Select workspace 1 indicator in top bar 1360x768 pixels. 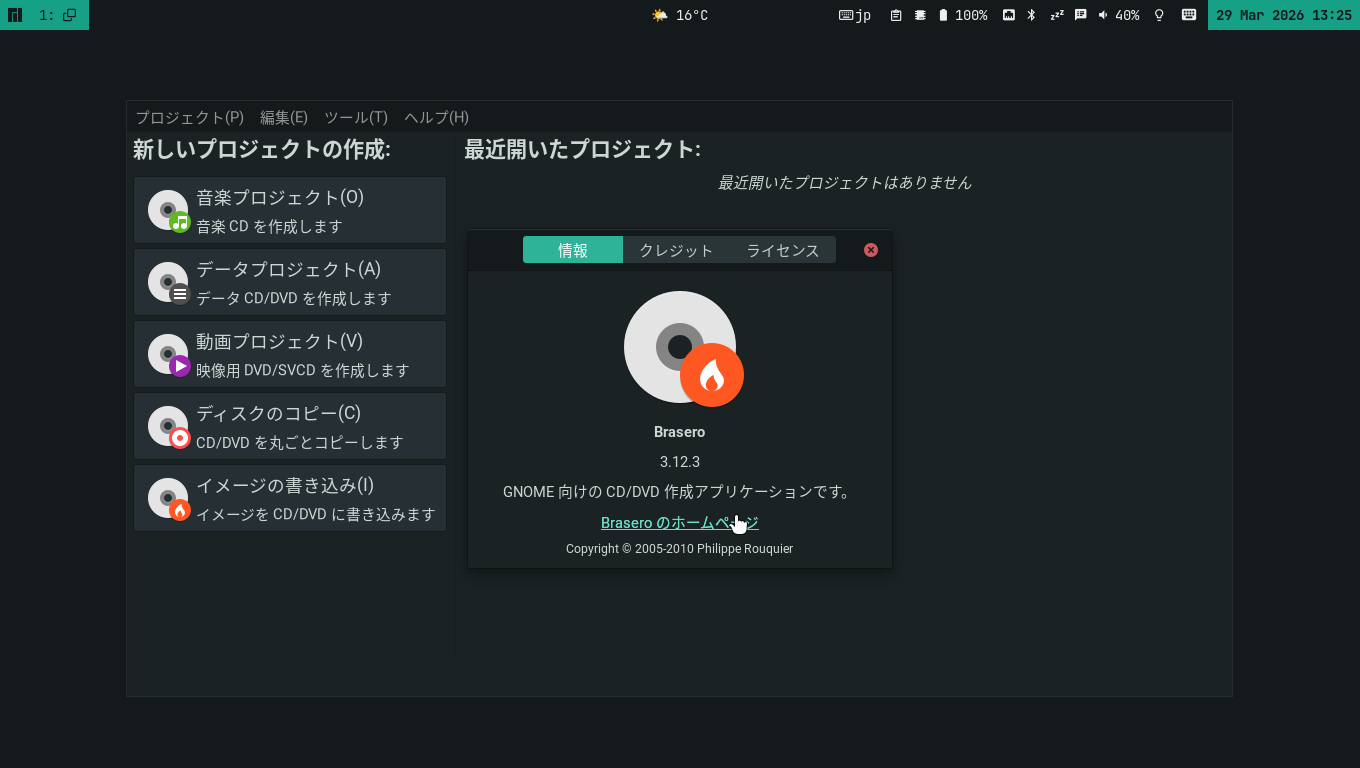[x=58, y=15]
